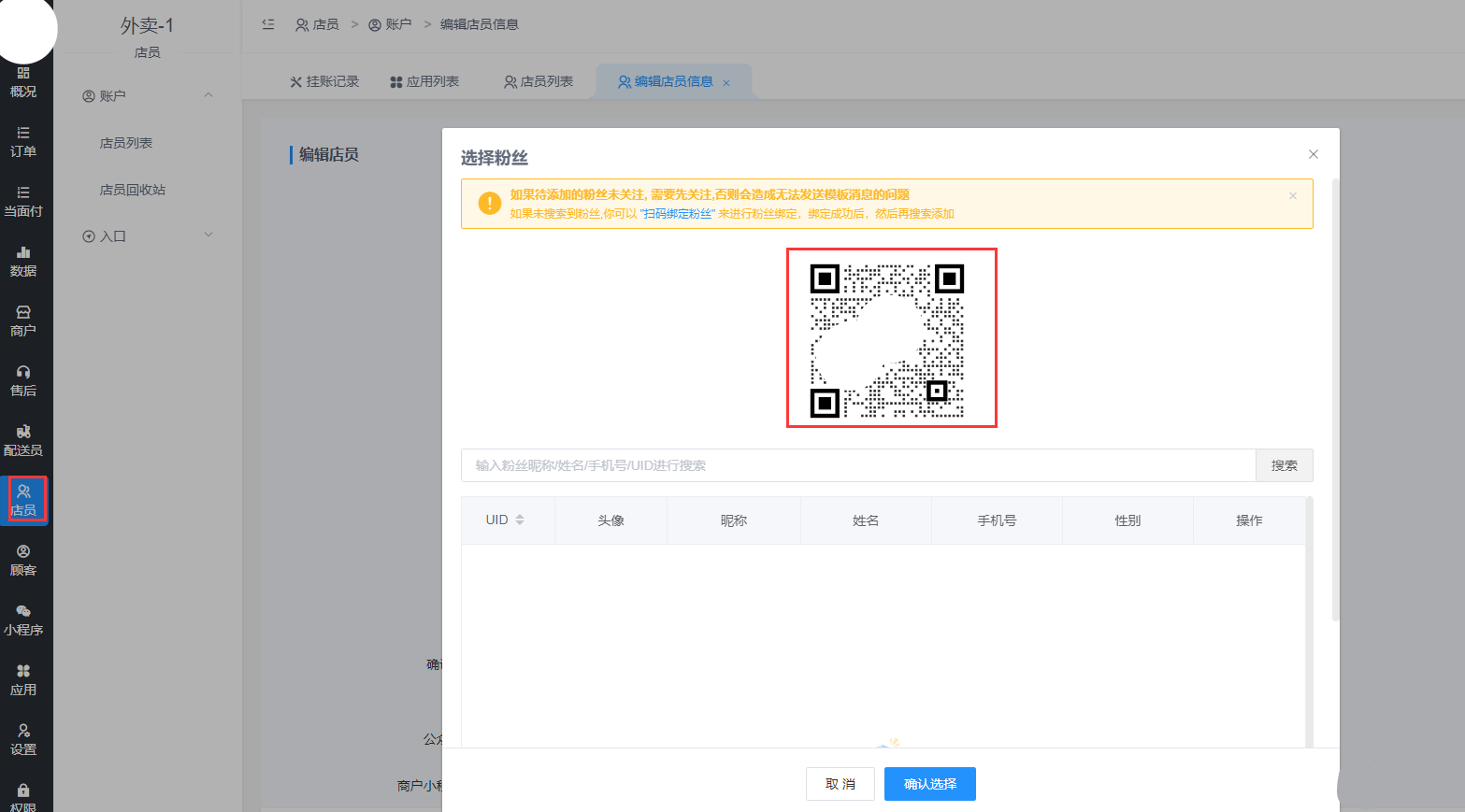1465x812 pixels.
Task: Click the 店员 breadcrumb
Action: tap(317, 24)
